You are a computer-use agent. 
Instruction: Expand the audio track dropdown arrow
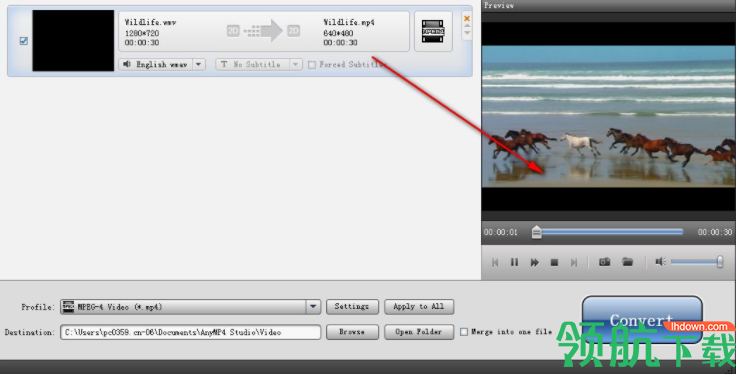point(199,64)
